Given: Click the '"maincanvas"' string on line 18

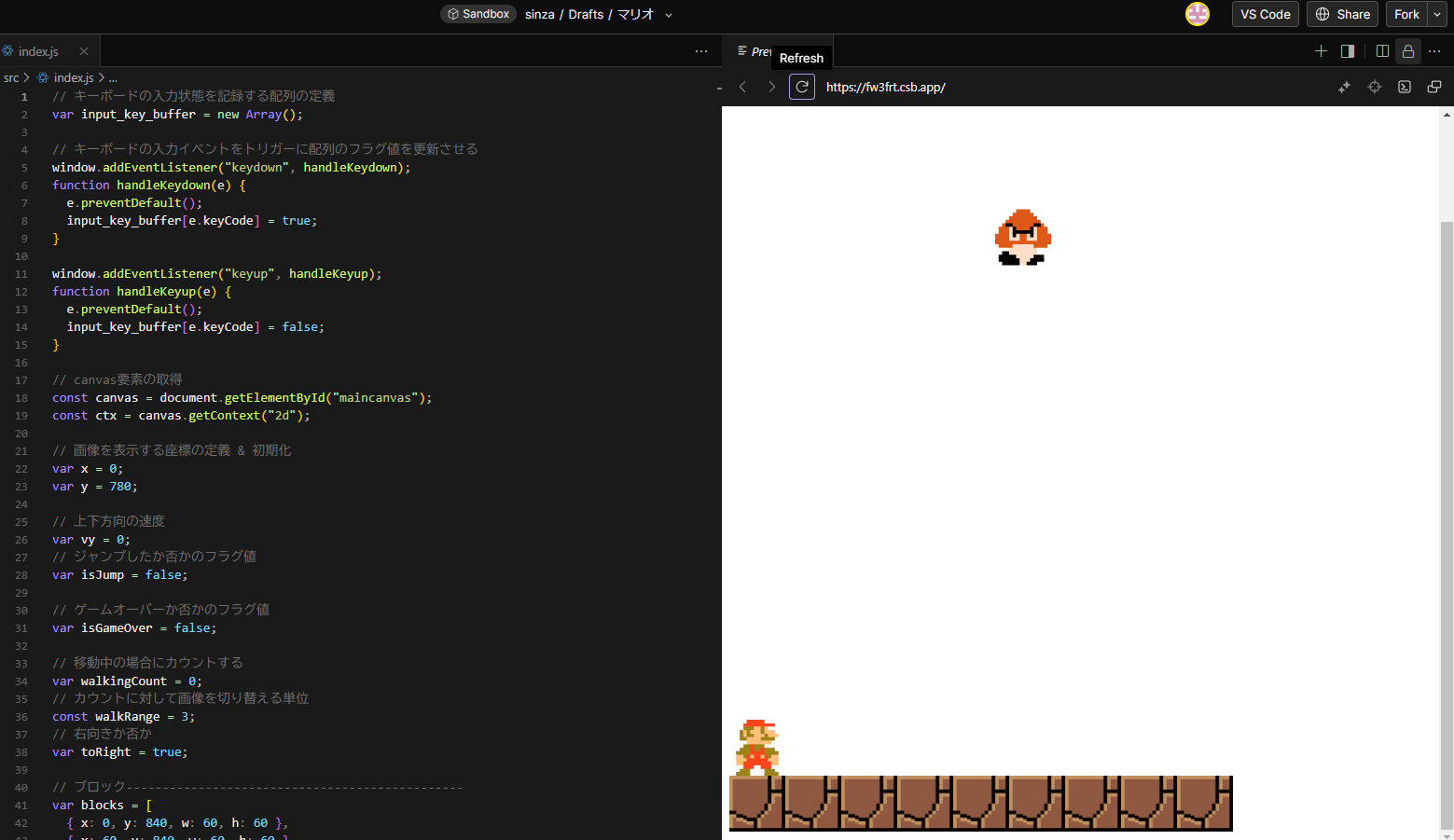Looking at the screenshot, I should pyautogui.click(x=375, y=398).
